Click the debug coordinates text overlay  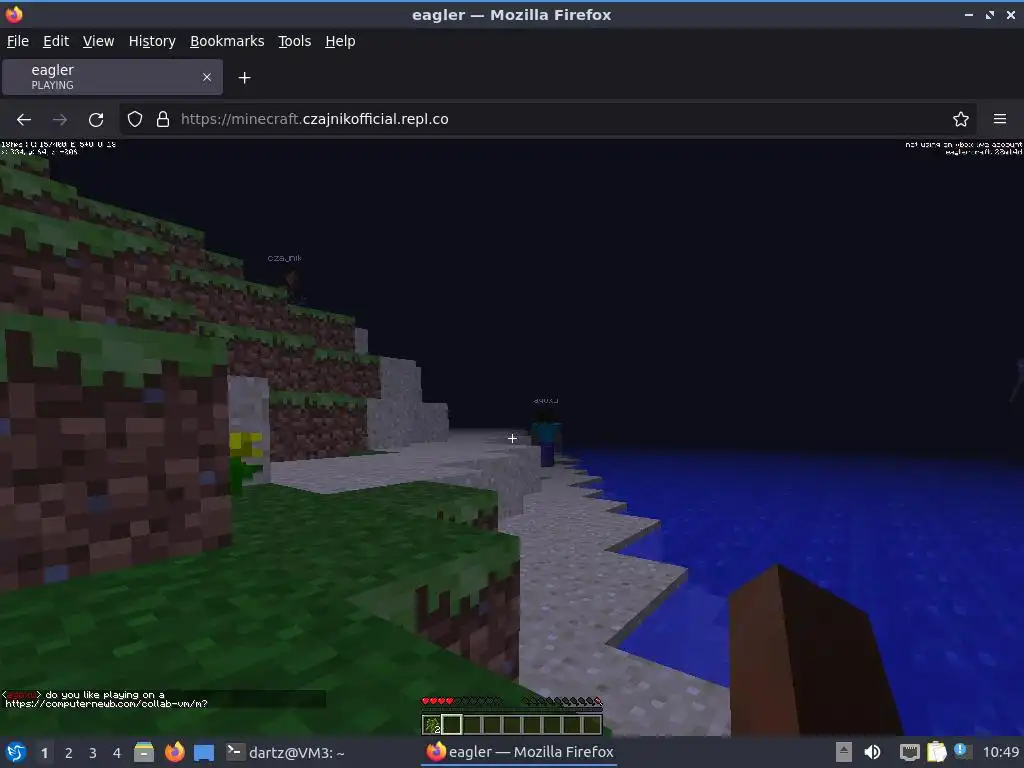coord(39,152)
